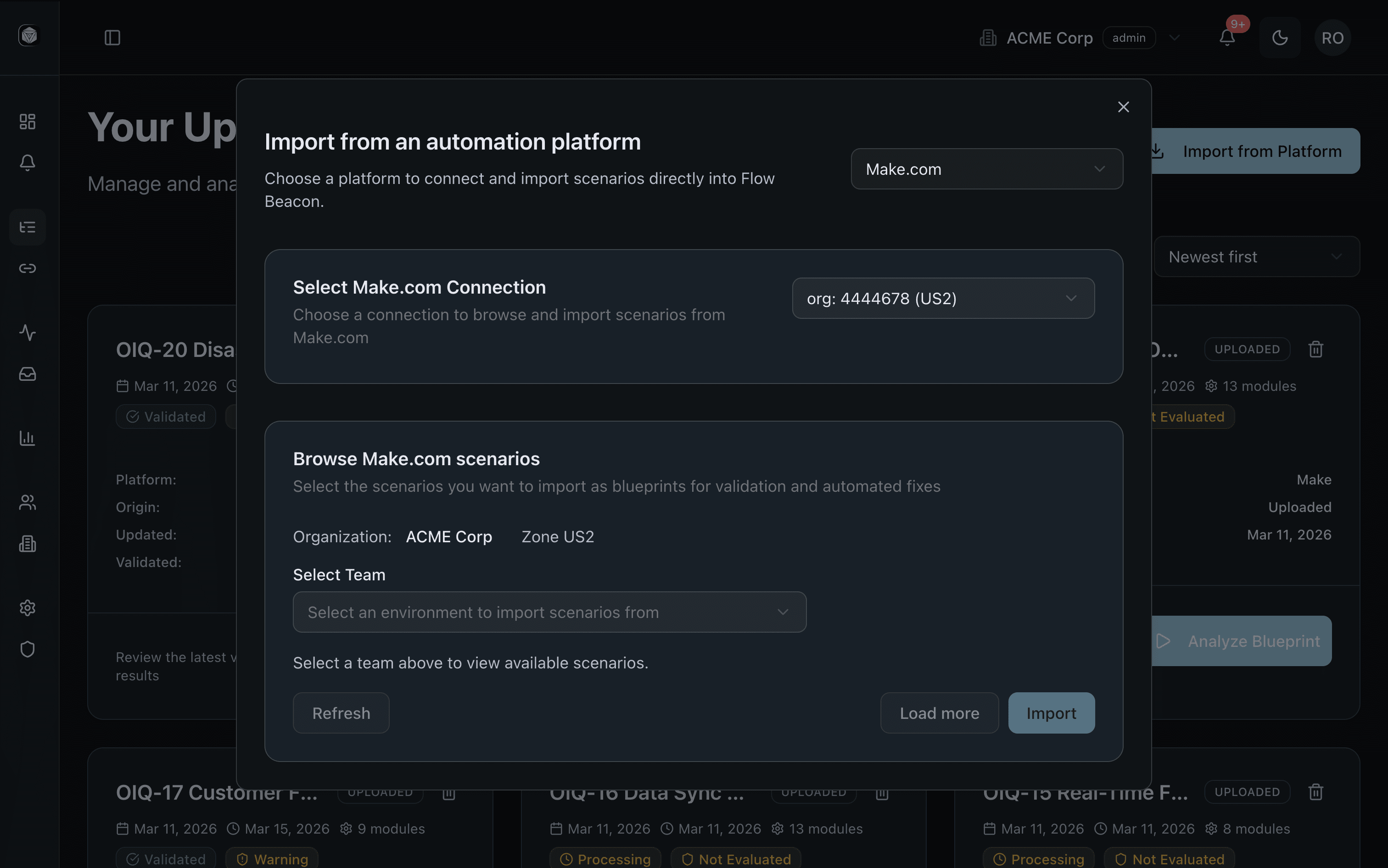Image resolution: width=1388 pixels, height=868 pixels.
Task: Select the team members icon in sidebar
Action: click(x=27, y=502)
